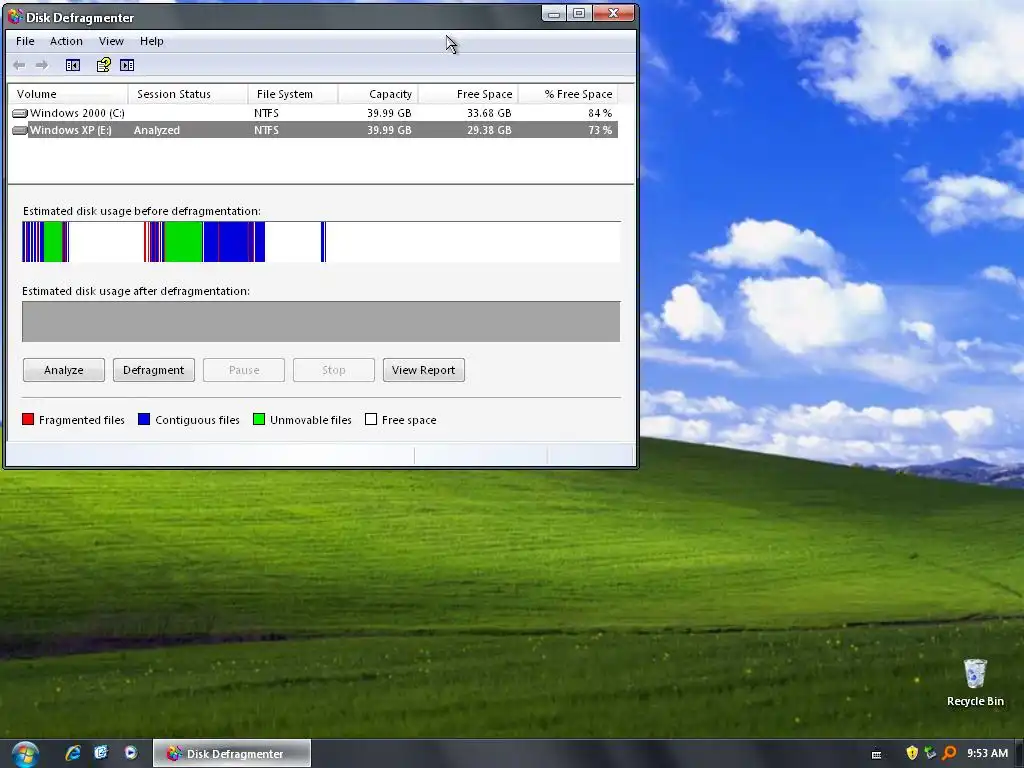This screenshot has width=1024, height=768.
Task: Minimize the Disk Defragmenter window
Action: pos(554,13)
